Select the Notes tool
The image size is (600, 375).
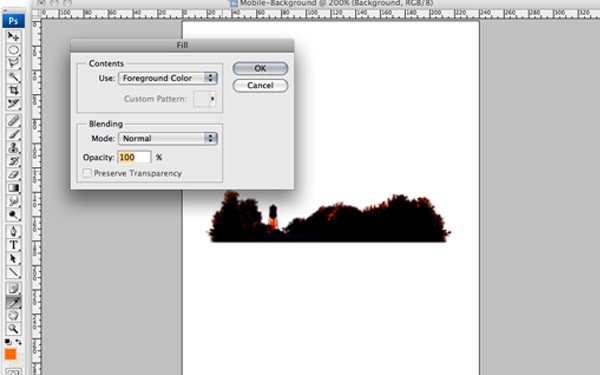(13, 288)
